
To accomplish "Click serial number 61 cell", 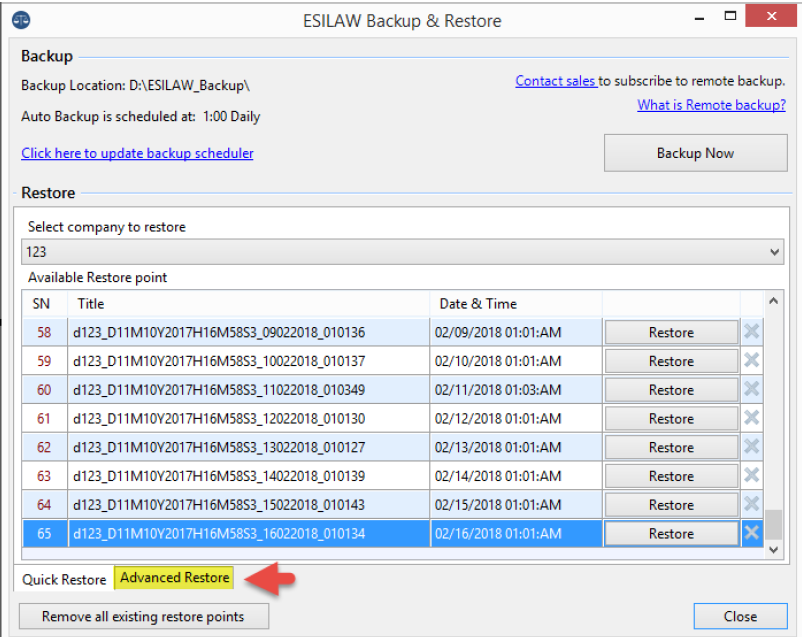I will point(44,419).
